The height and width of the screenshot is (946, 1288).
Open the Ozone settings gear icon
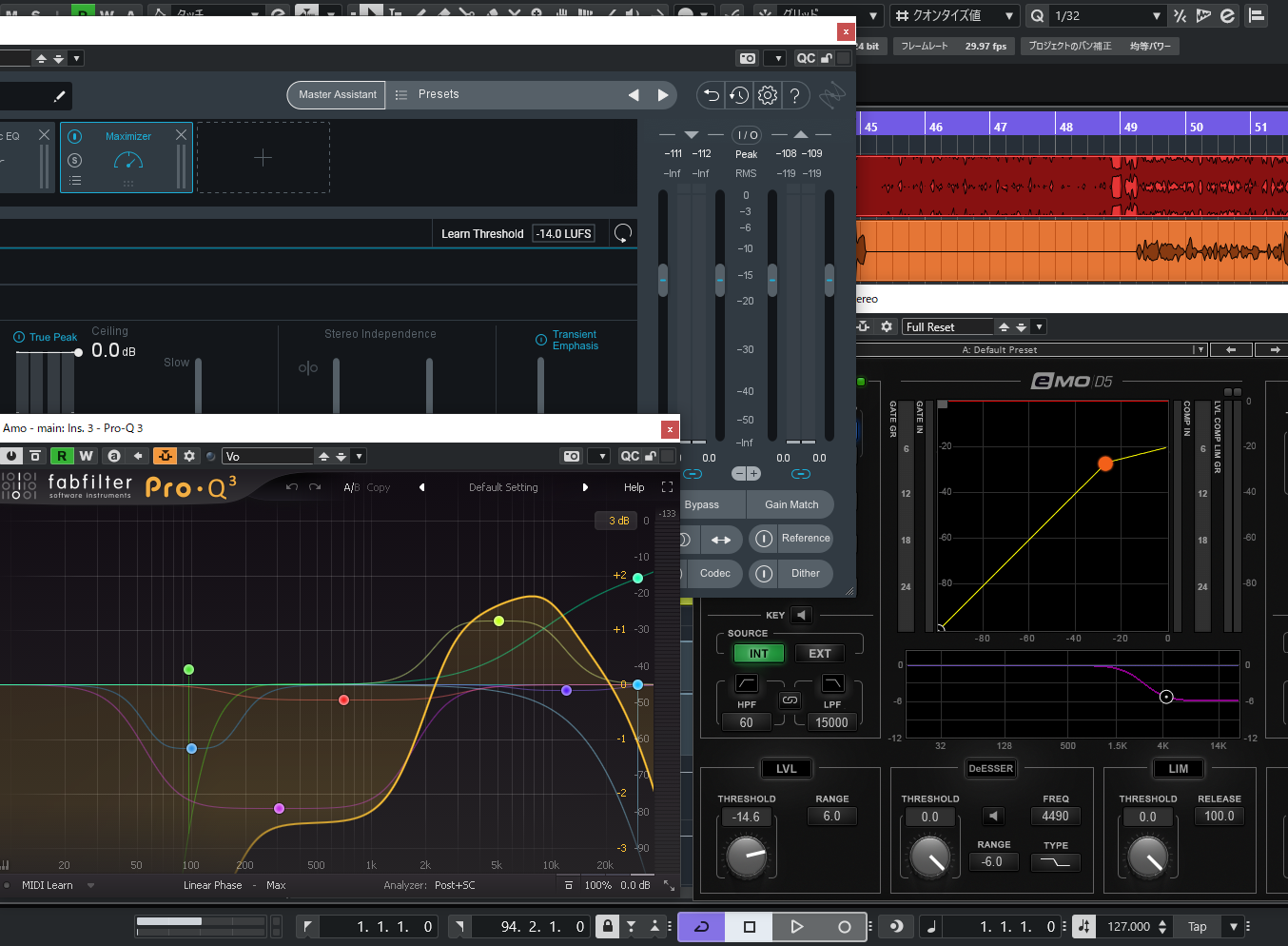(x=768, y=95)
